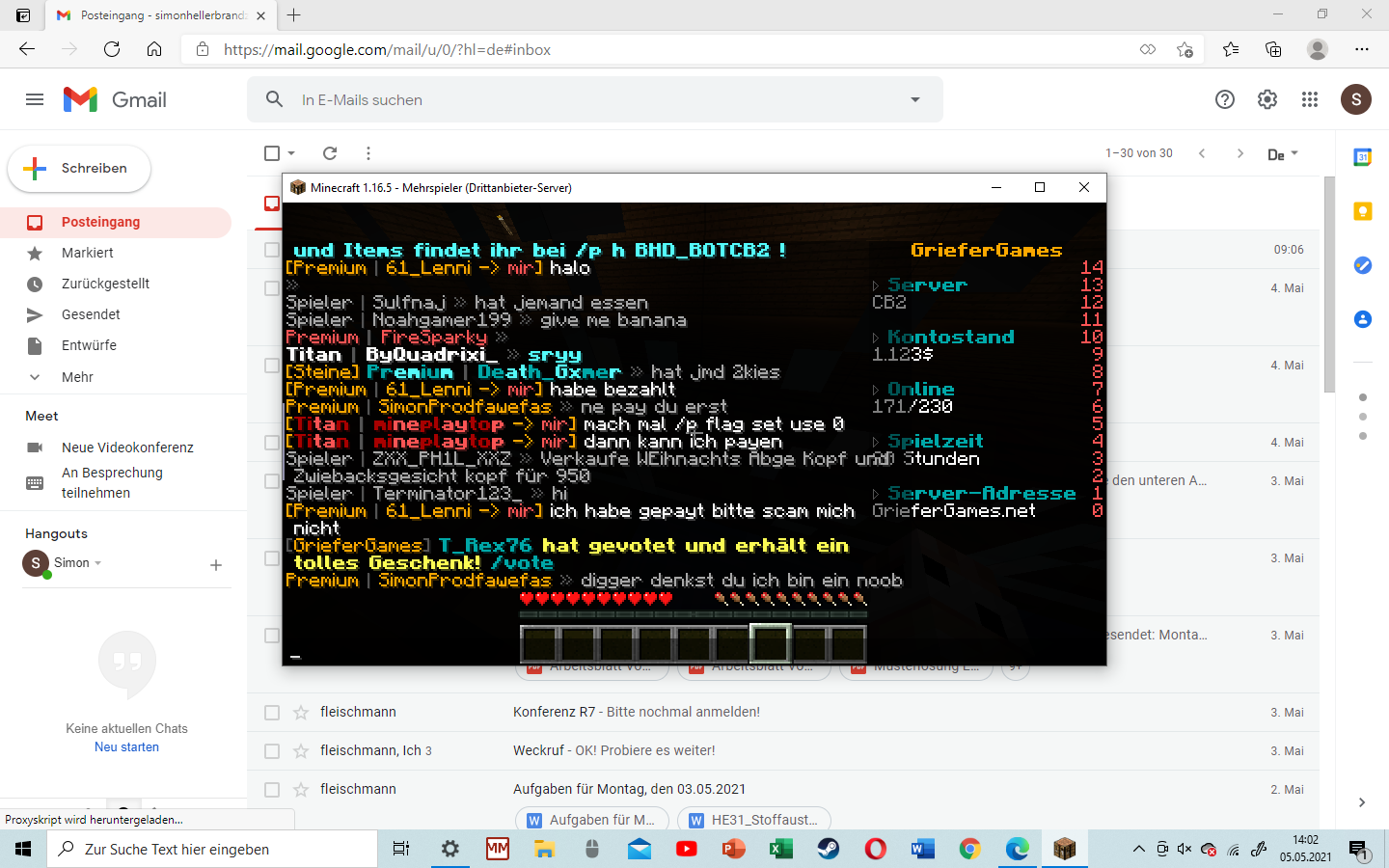Select the 'Posteingang' browser tab
1389x868 pixels.
point(161,15)
